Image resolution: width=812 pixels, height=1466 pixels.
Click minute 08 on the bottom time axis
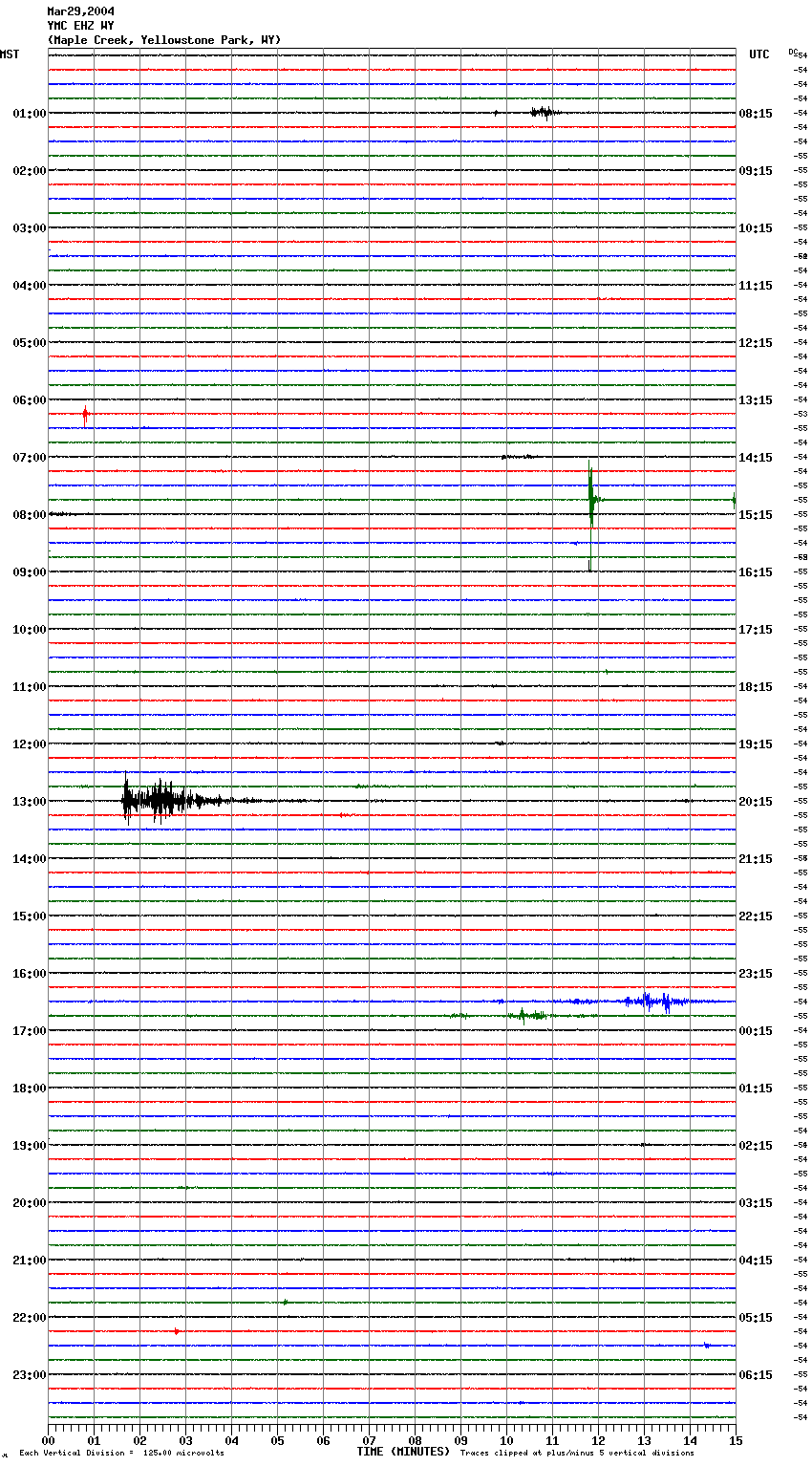pyautogui.click(x=415, y=1440)
